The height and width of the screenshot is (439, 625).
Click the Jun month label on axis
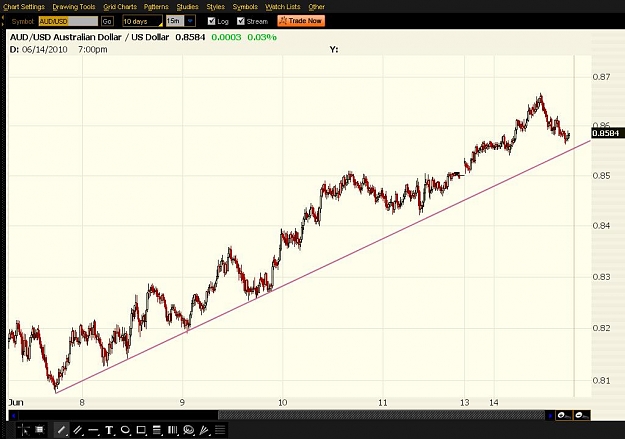(16, 403)
